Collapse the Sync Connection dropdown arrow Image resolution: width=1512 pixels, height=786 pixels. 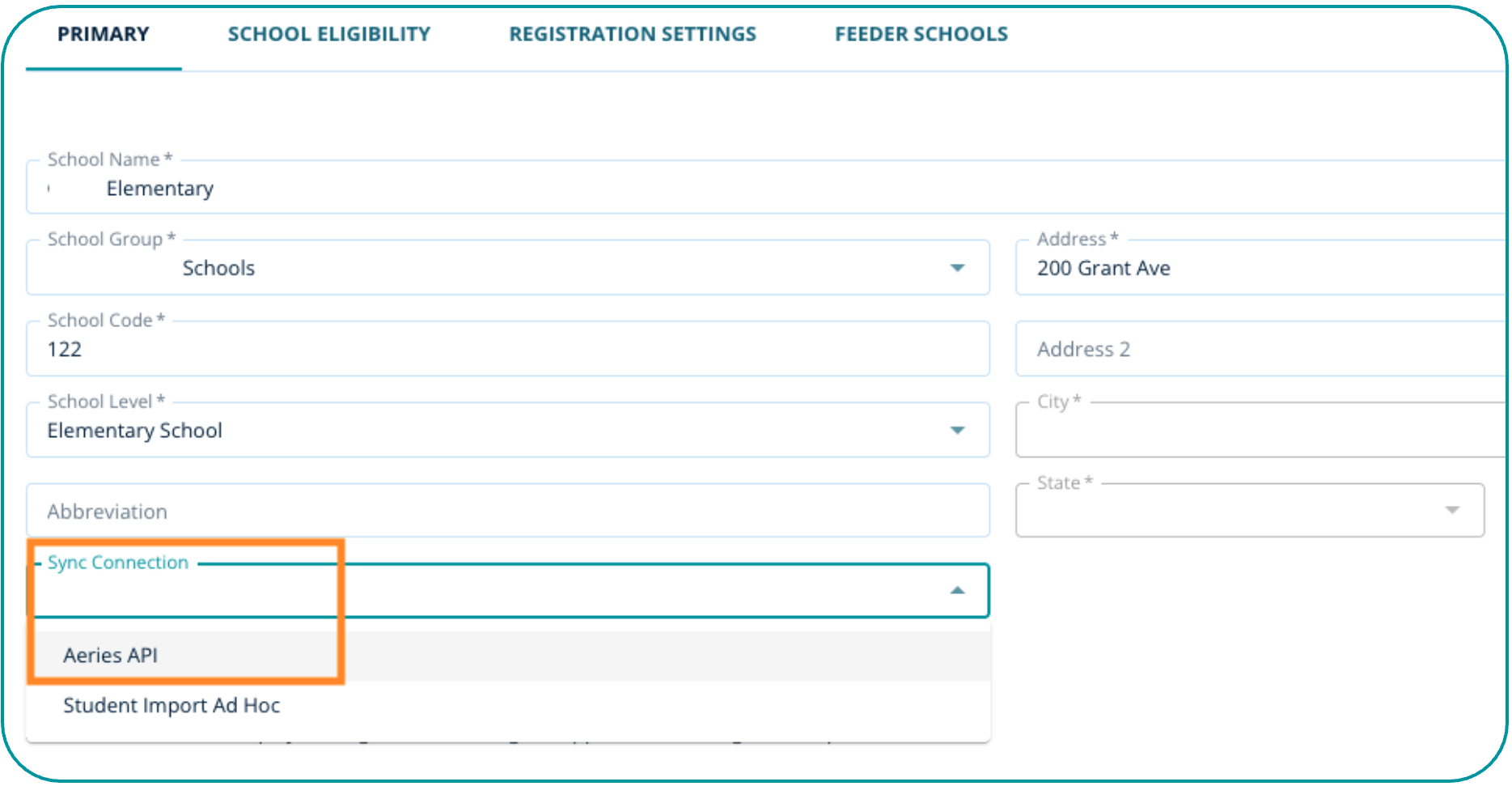[x=957, y=591]
